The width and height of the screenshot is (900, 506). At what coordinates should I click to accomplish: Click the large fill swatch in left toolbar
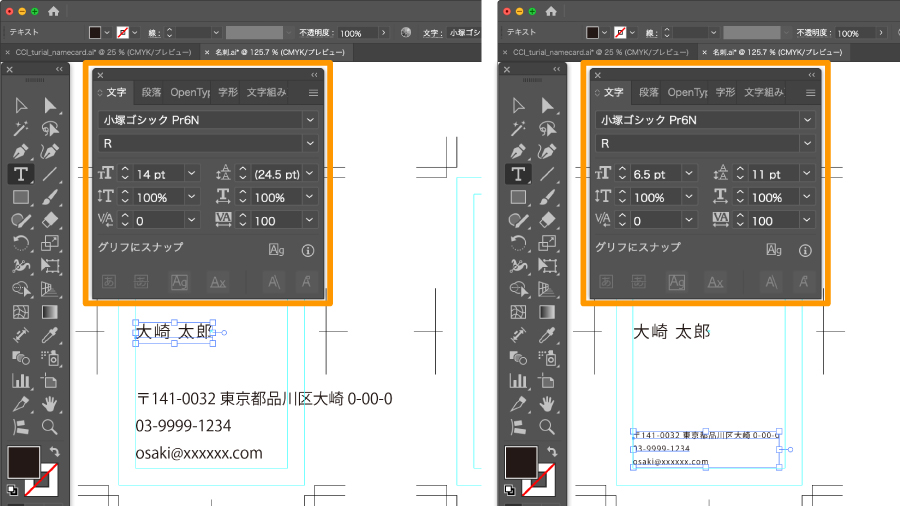(24, 462)
